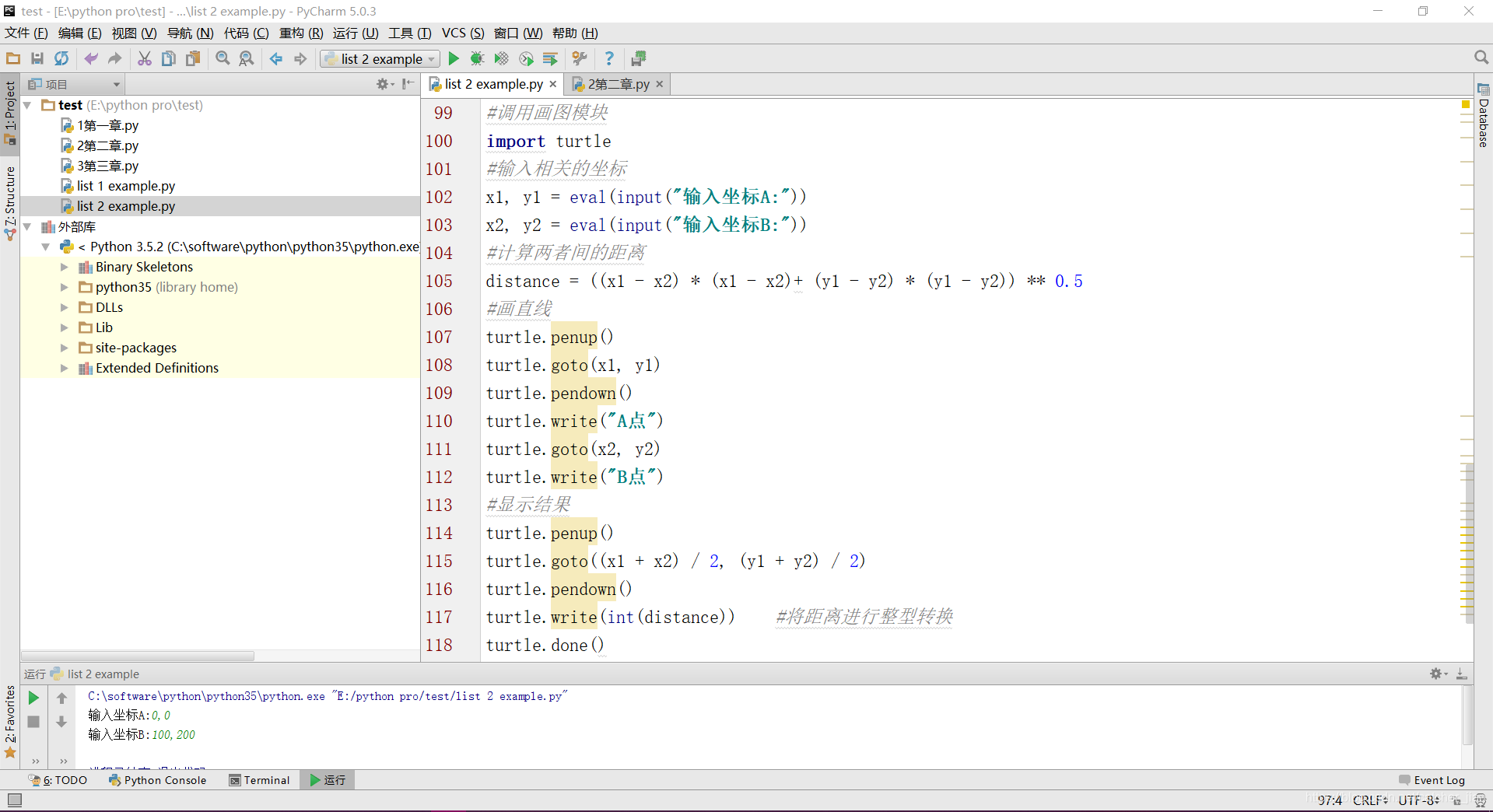
Task: Expand the site-packages folder
Action: (x=65, y=348)
